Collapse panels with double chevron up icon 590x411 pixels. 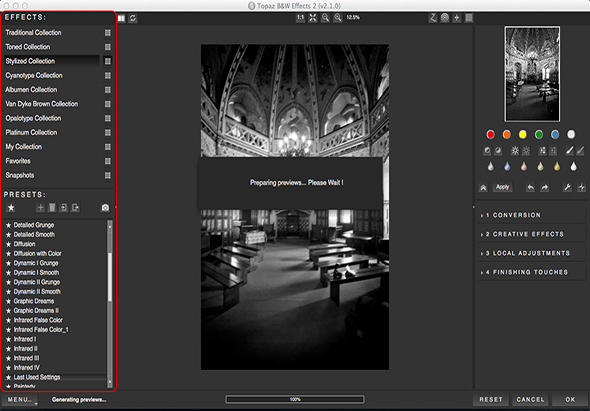coord(484,187)
